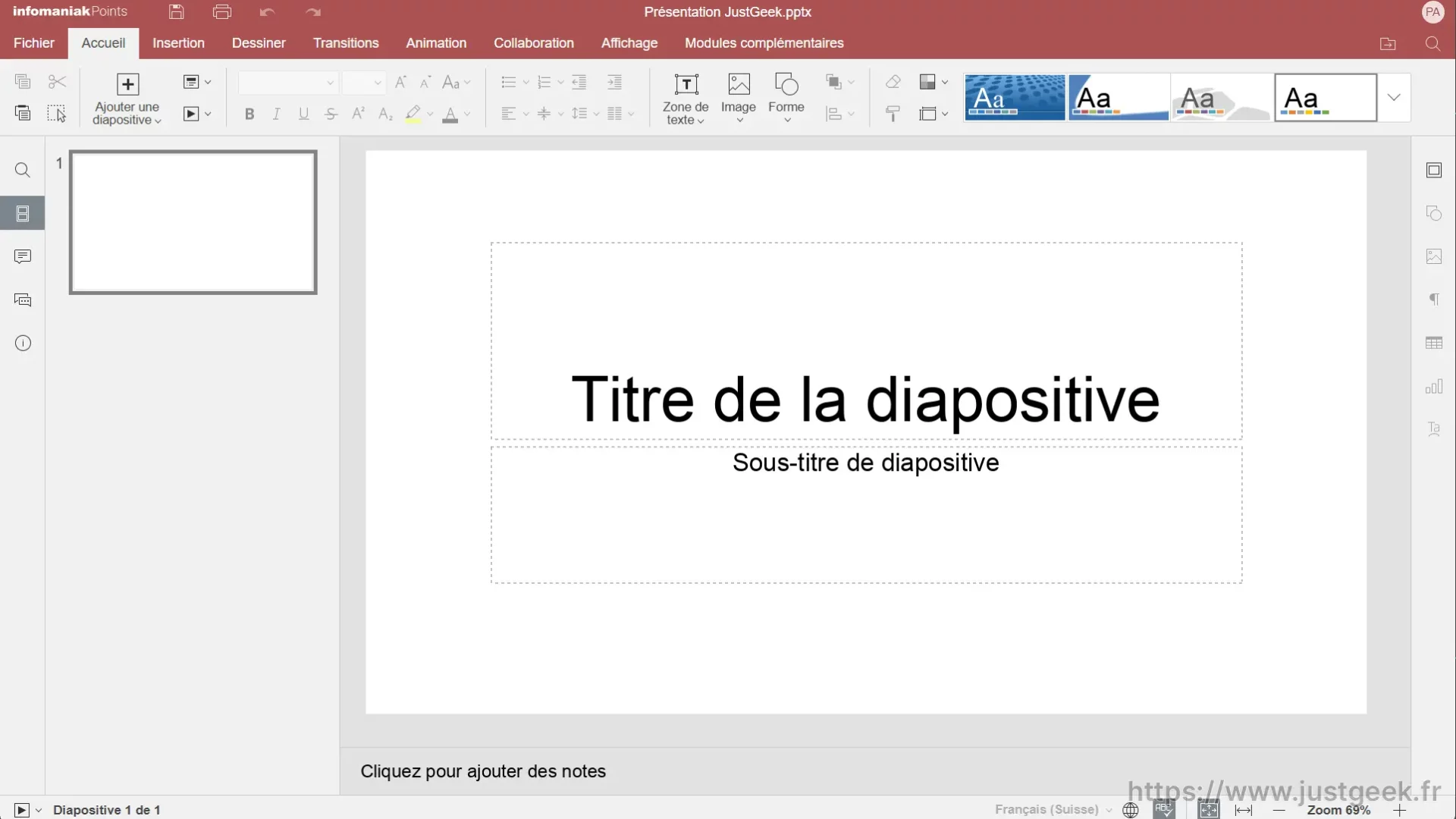Open the comments panel in left sidebar
This screenshot has width=1456, height=819.
(x=23, y=256)
